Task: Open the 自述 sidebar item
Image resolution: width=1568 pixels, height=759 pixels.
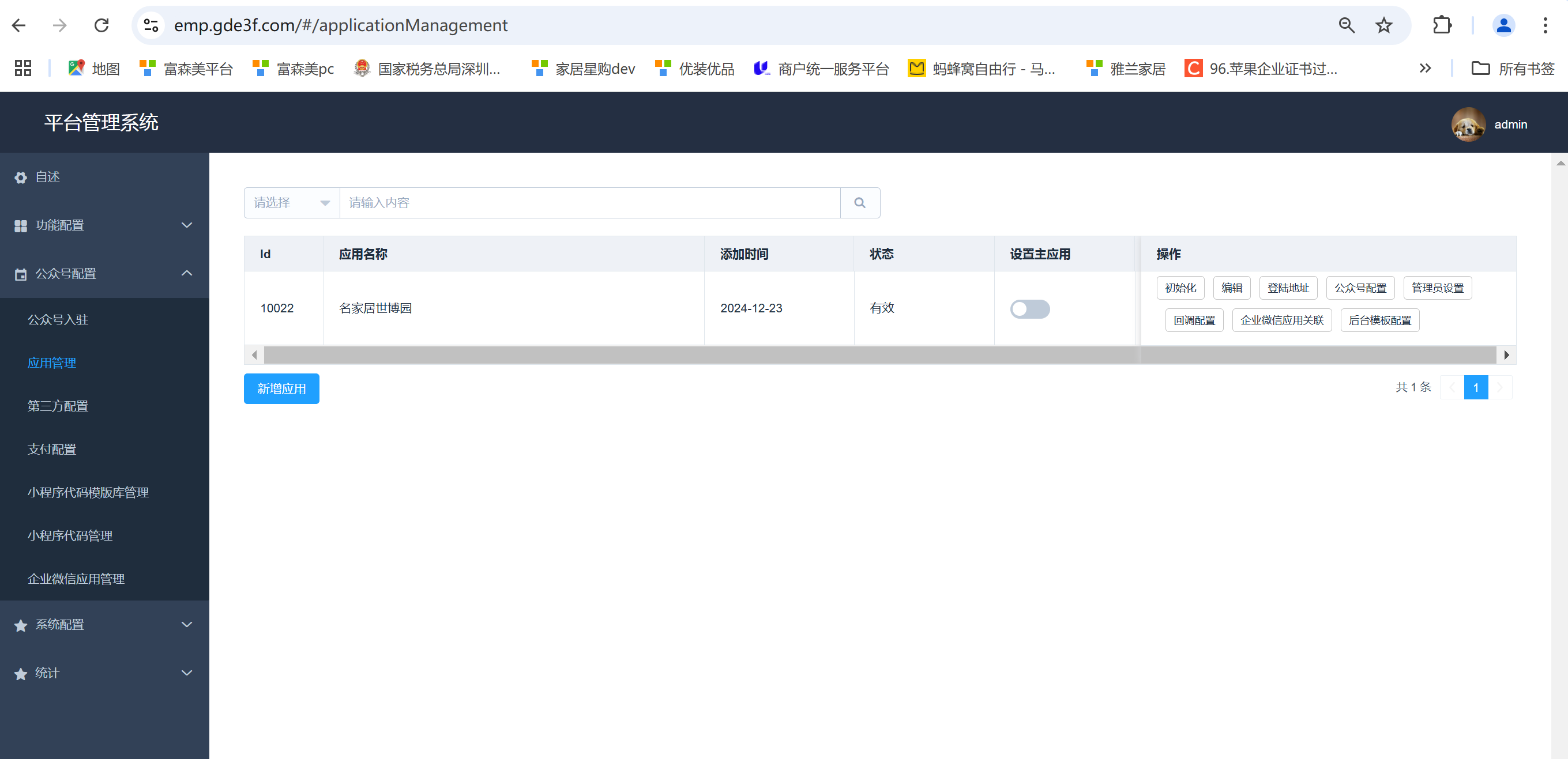Action: [x=105, y=177]
